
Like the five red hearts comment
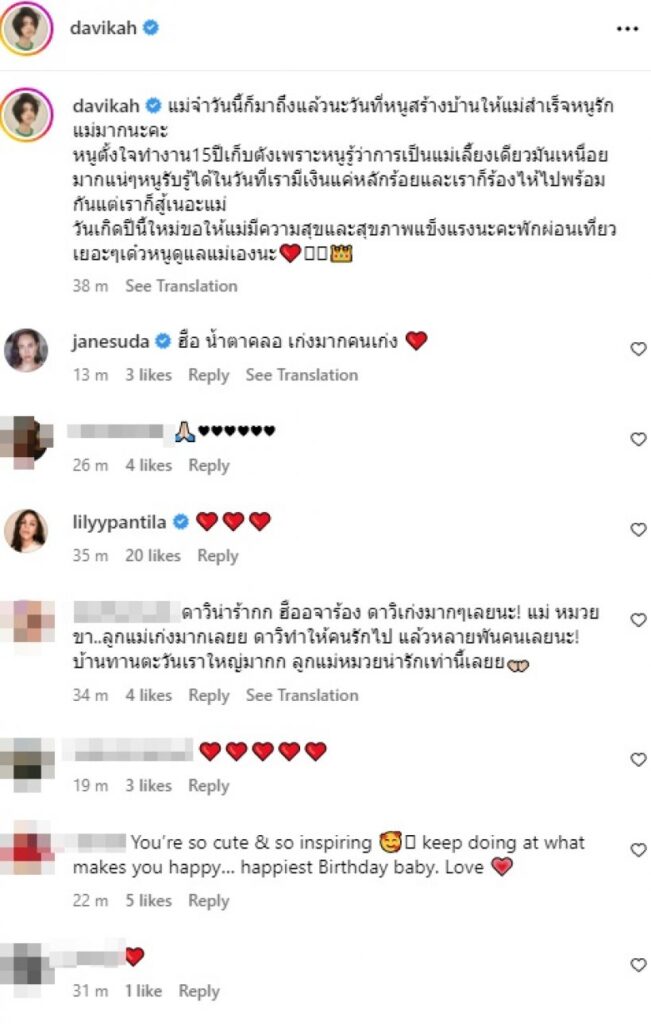638,760
